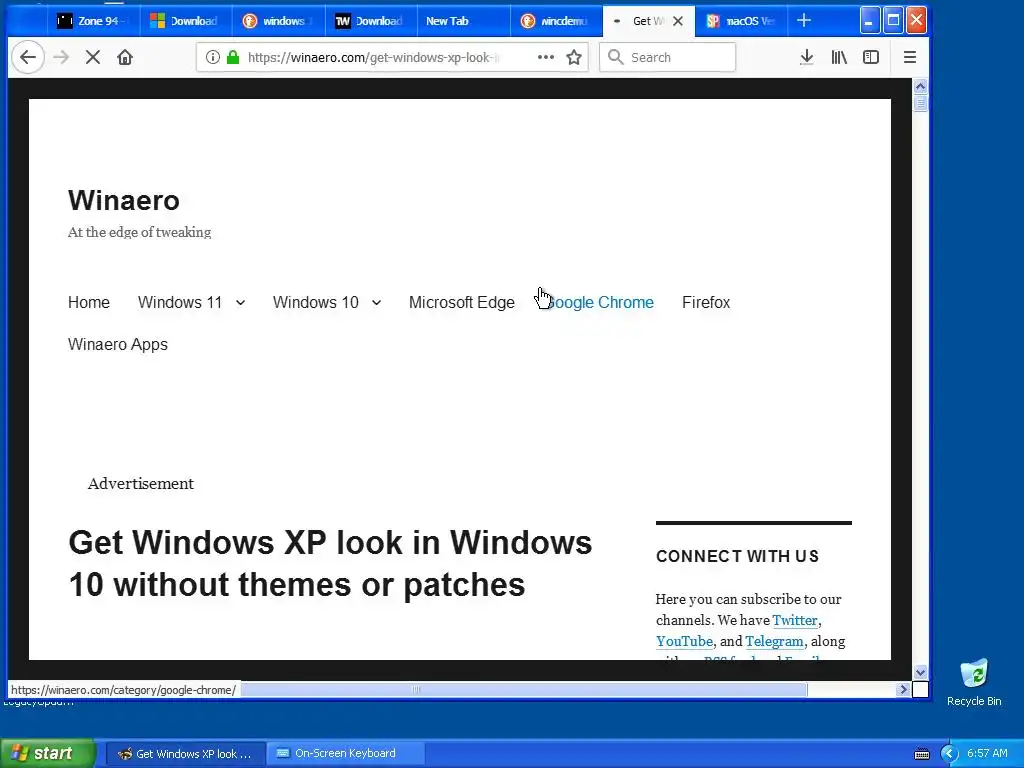1024x768 pixels.
Task: Switch to the macOS Ver tab
Action: tap(741, 21)
